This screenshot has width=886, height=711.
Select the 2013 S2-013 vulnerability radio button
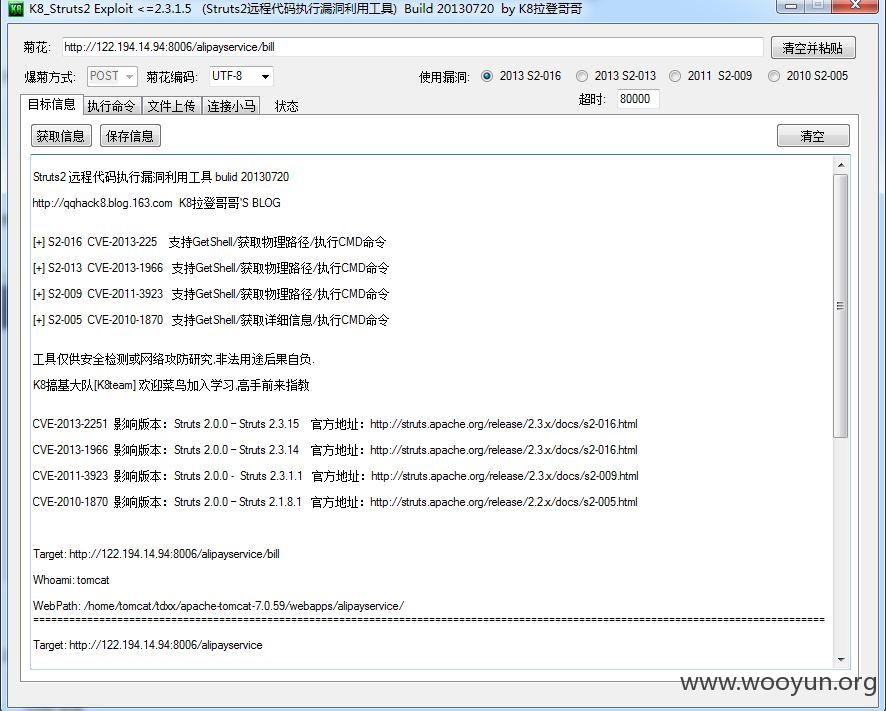581,76
